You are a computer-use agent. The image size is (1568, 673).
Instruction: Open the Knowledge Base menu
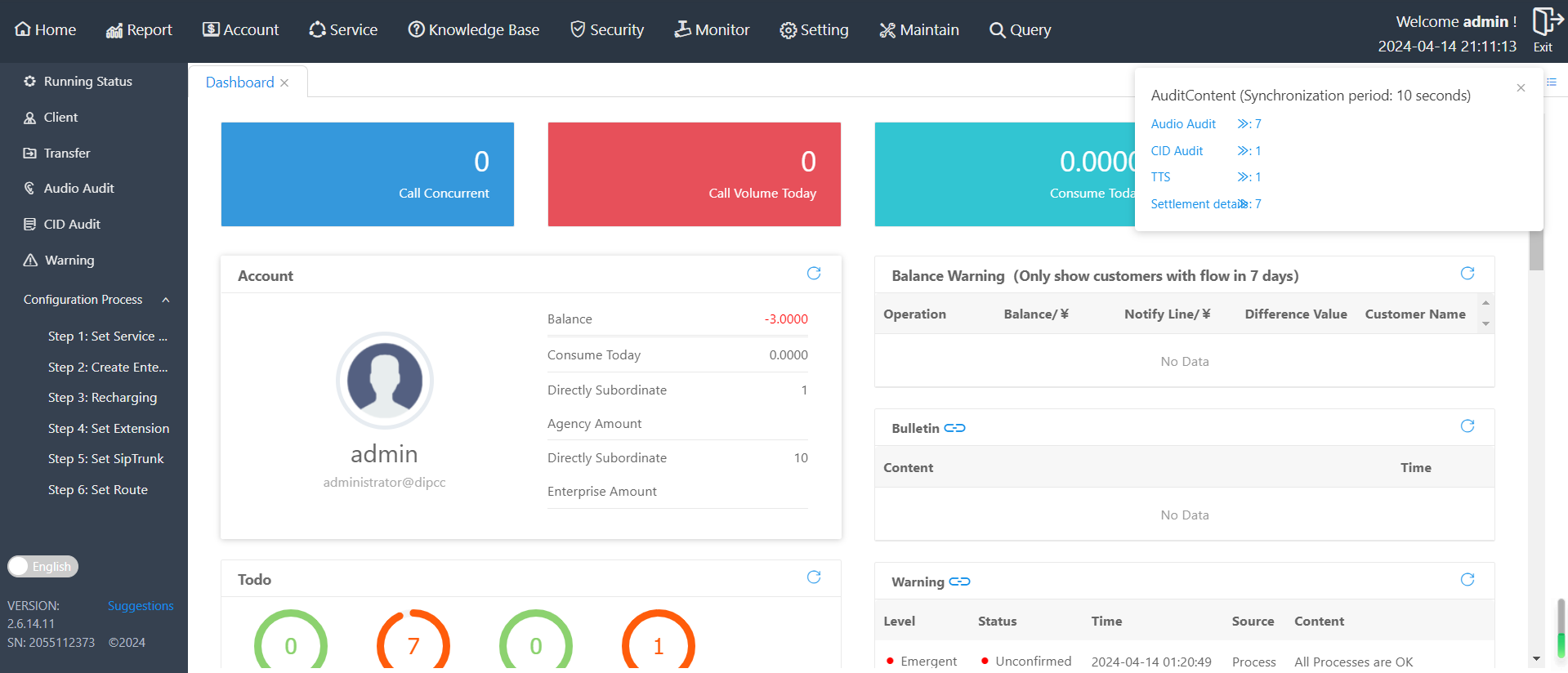[x=474, y=30]
